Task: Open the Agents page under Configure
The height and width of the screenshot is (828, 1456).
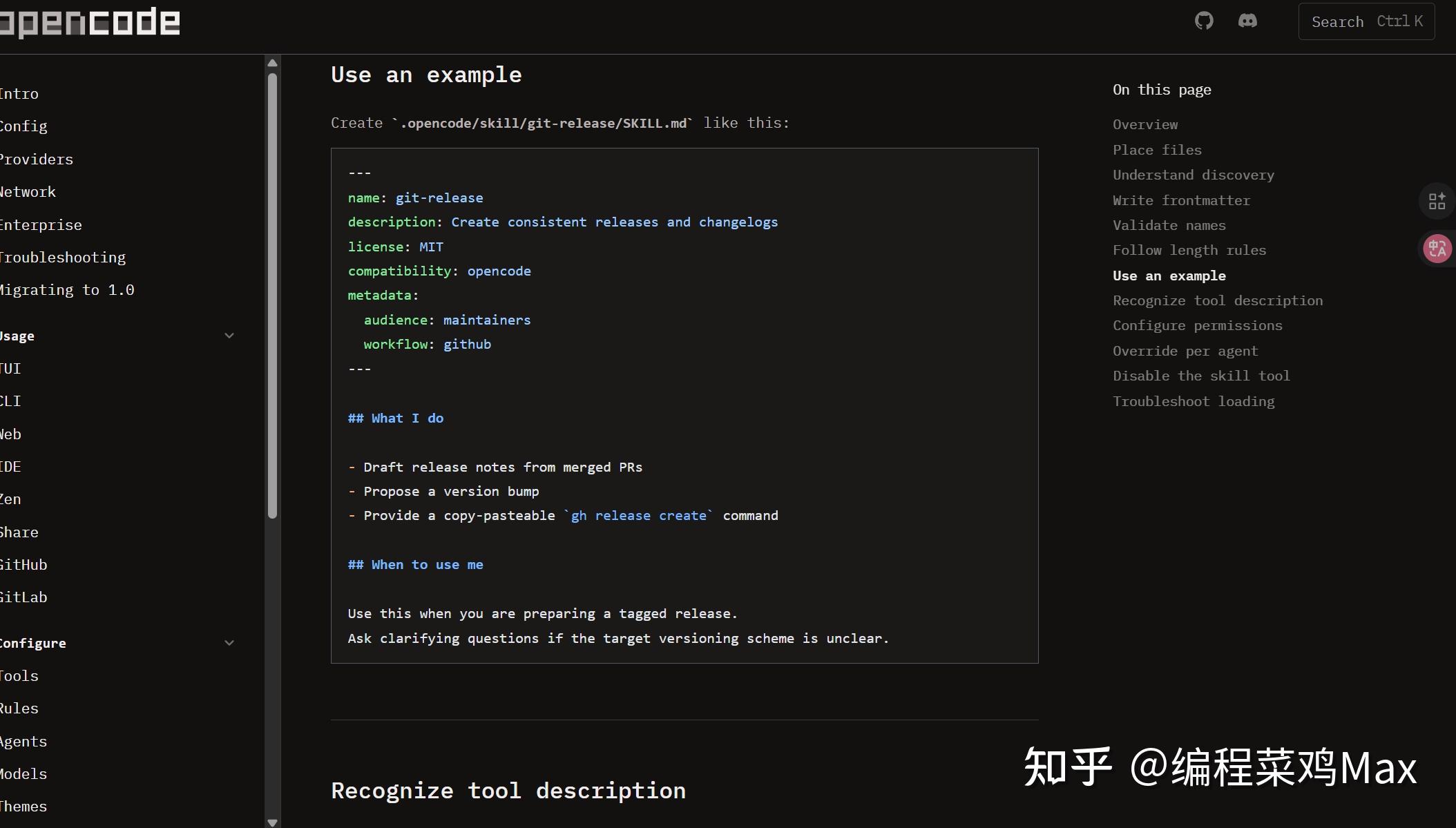Action: point(23,741)
